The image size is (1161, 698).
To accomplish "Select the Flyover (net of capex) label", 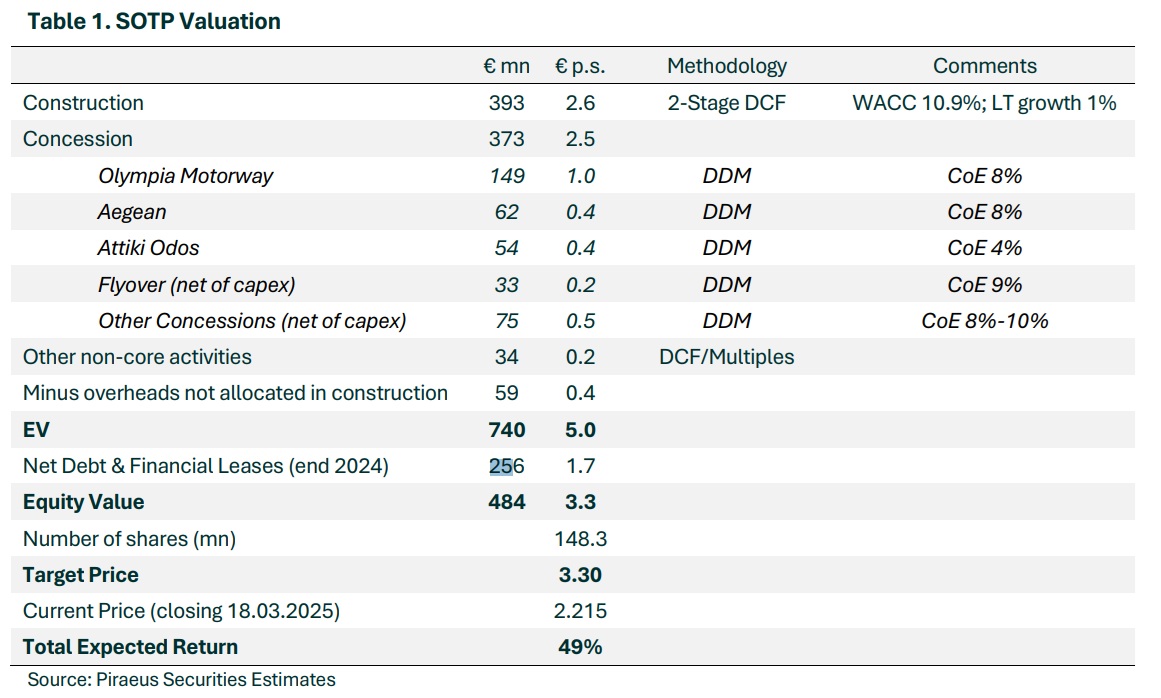I will 197,285.
